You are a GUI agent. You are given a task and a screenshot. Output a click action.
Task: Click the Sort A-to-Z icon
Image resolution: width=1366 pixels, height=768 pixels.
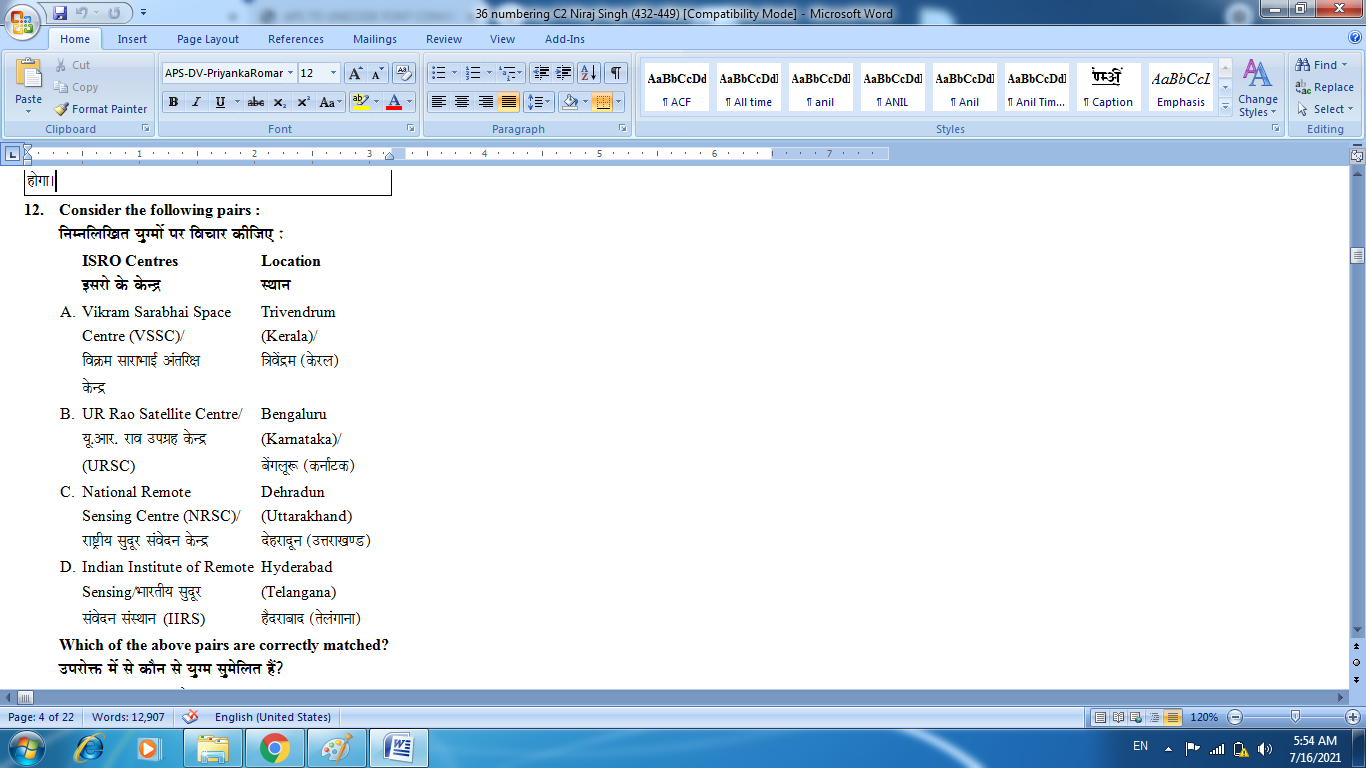588,73
